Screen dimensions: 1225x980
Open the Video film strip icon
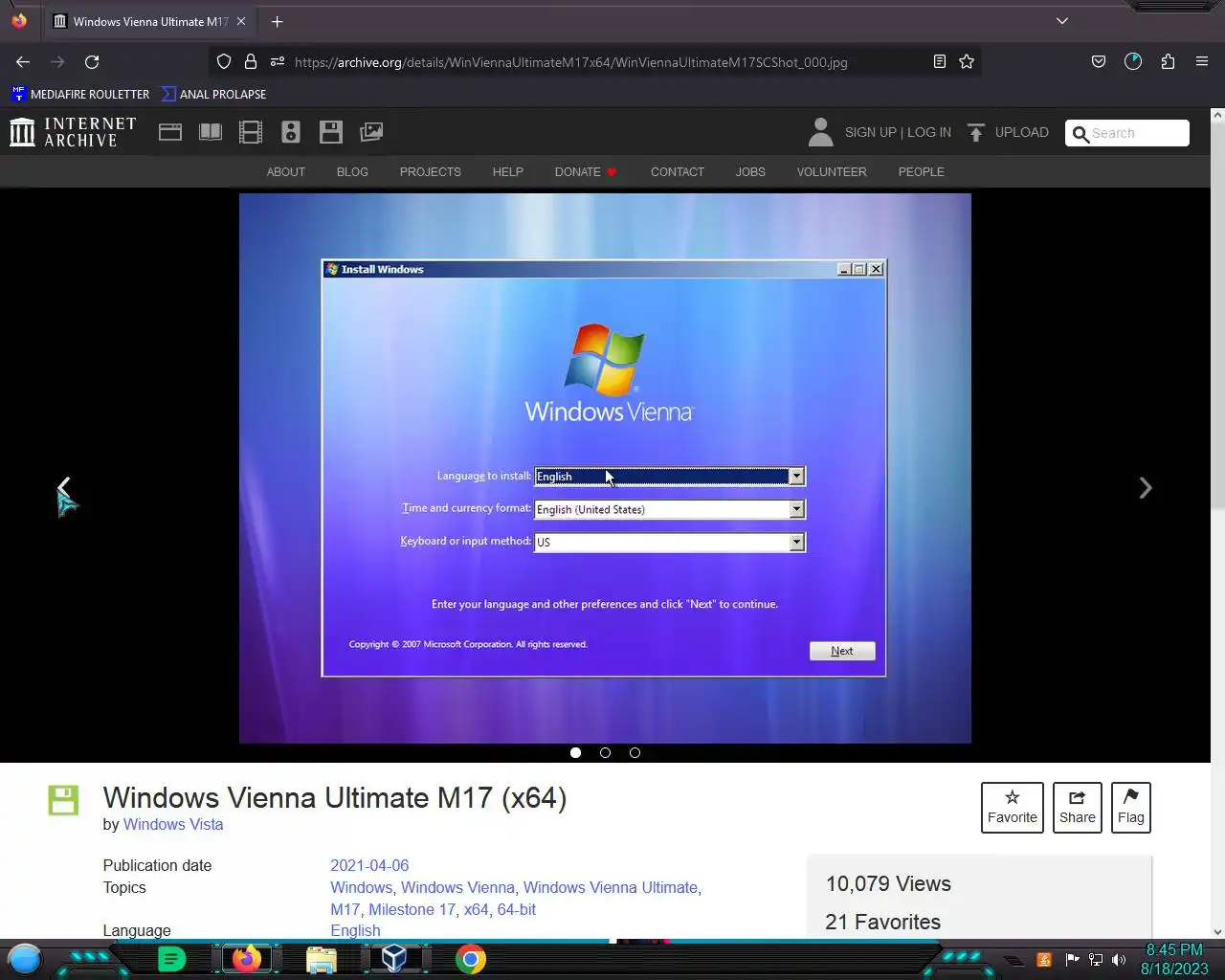tap(251, 132)
